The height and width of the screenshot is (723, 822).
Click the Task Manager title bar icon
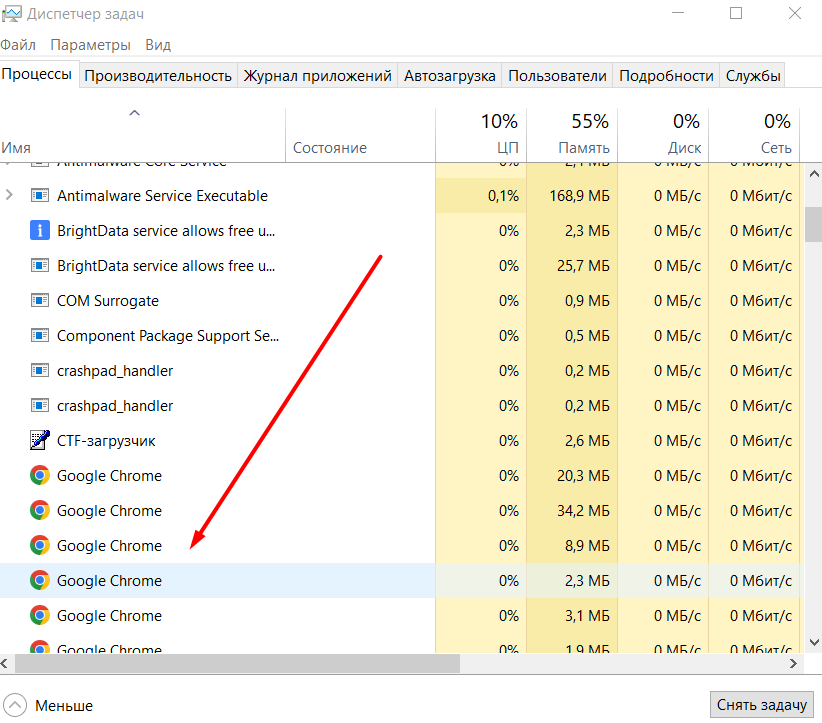[12, 13]
